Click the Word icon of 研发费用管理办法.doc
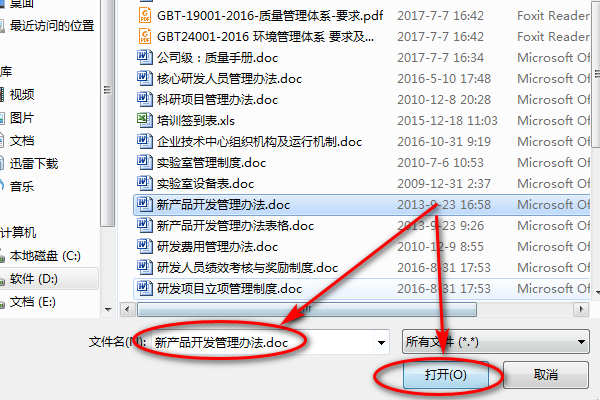Screen dimensions: 600x400 click(145, 246)
